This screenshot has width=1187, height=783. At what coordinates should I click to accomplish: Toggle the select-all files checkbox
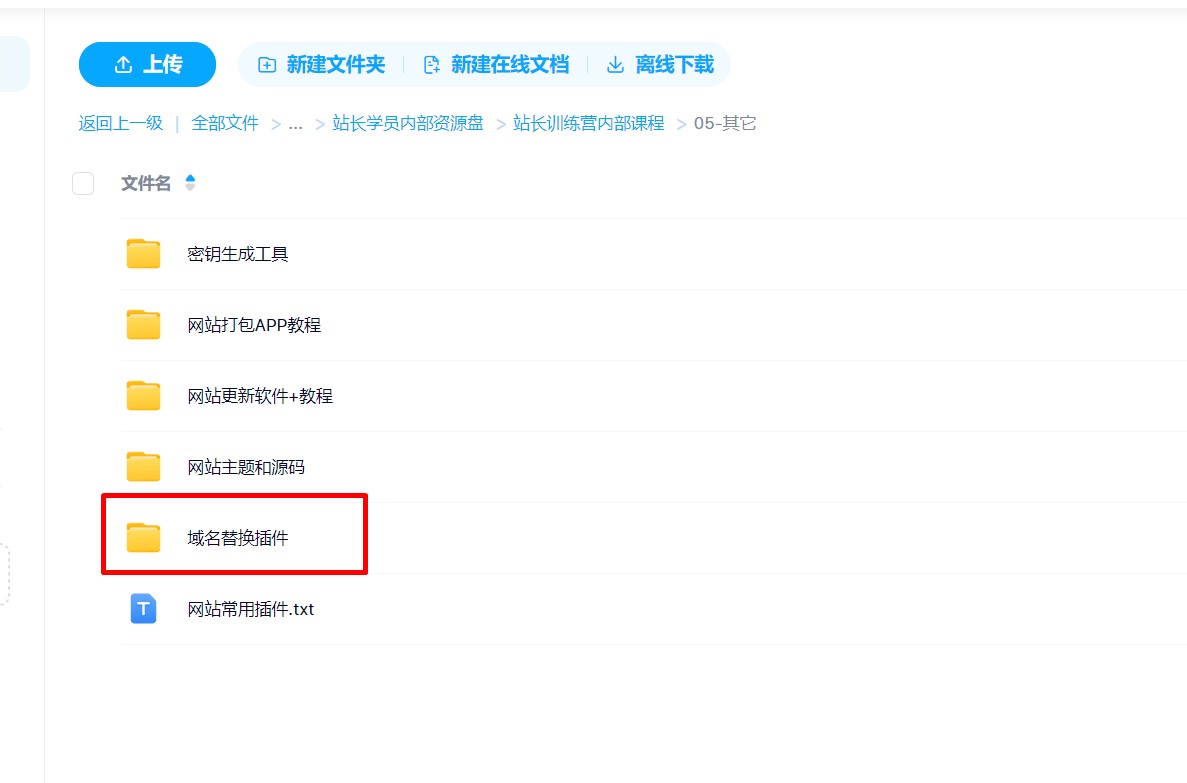pyautogui.click(x=83, y=183)
